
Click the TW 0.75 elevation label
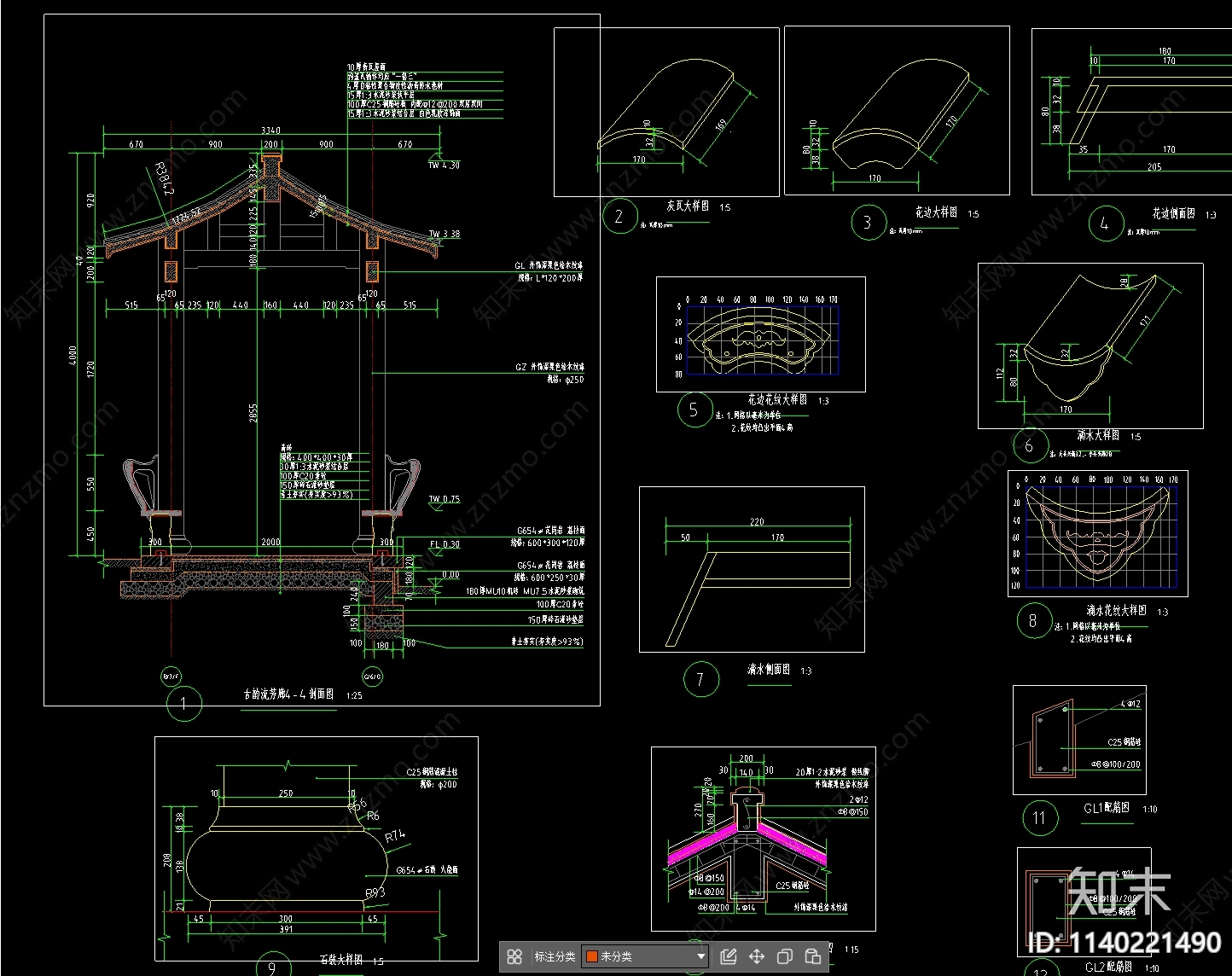point(444,499)
